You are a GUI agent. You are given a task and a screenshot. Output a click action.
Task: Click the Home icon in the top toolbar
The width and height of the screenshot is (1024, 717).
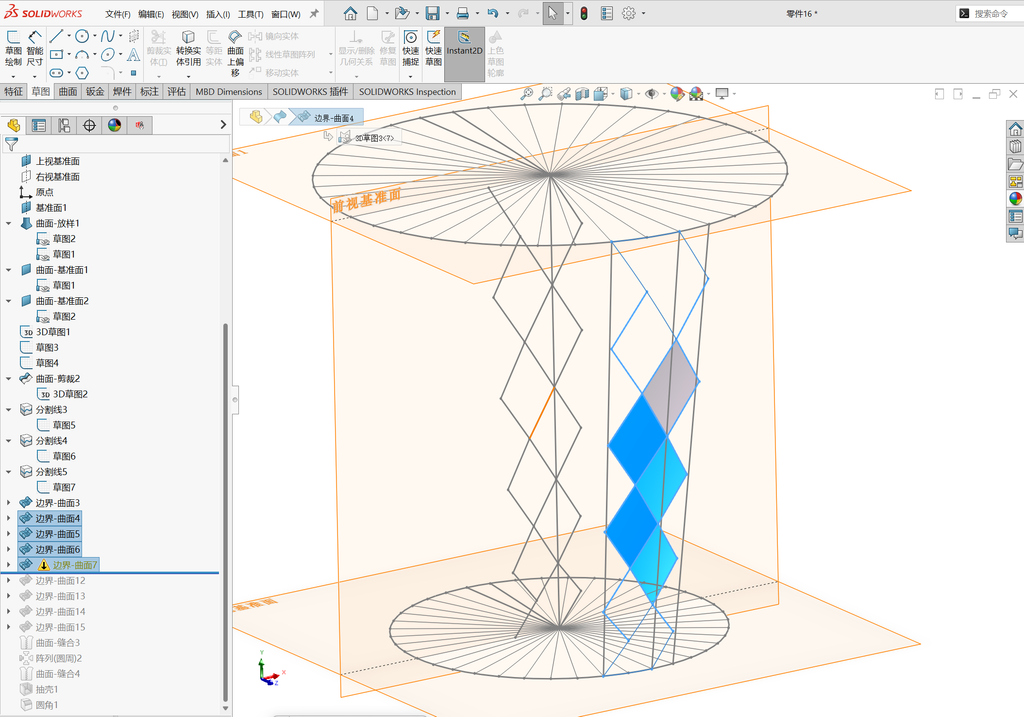(351, 13)
